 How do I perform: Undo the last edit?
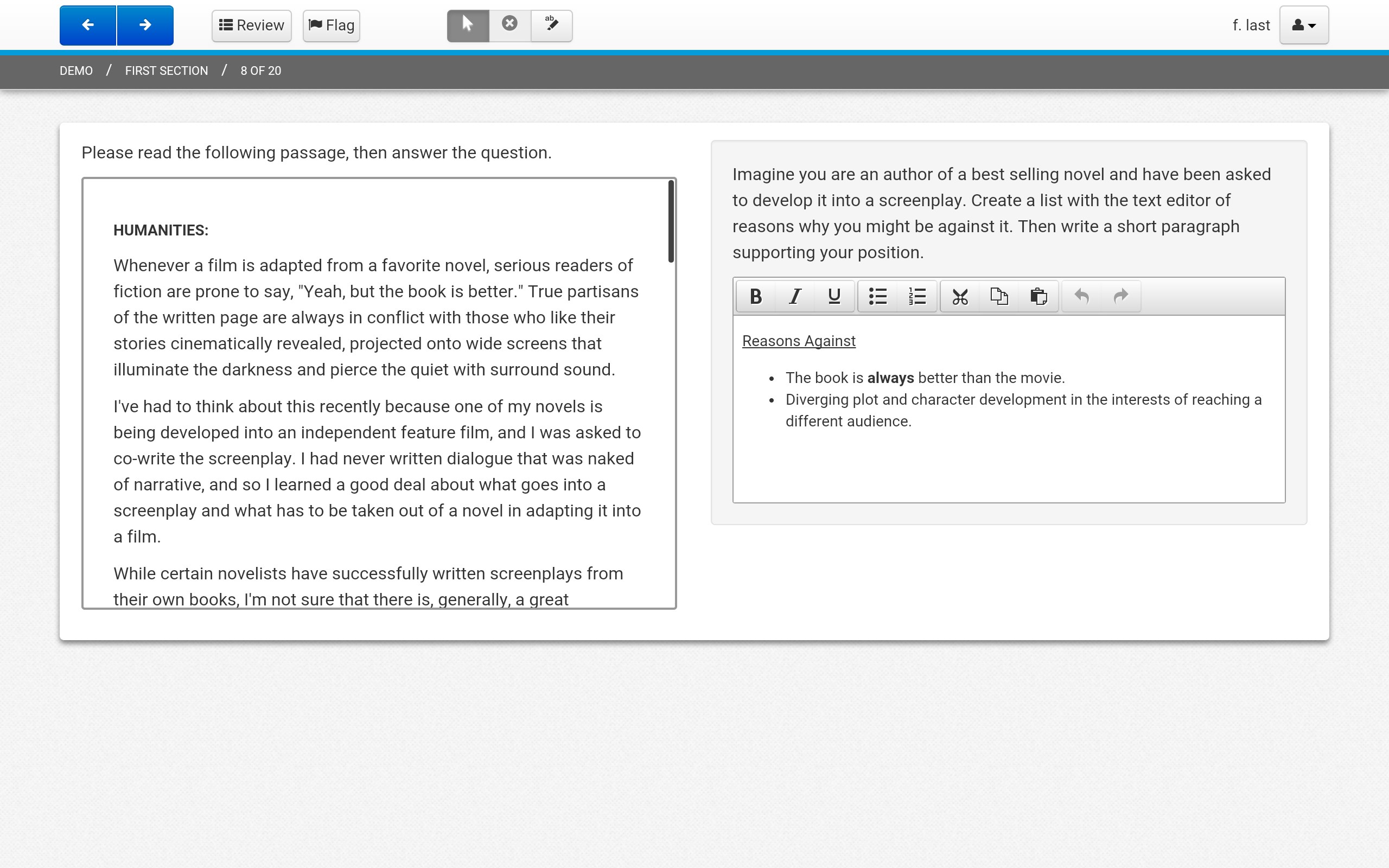coord(1082,296)
